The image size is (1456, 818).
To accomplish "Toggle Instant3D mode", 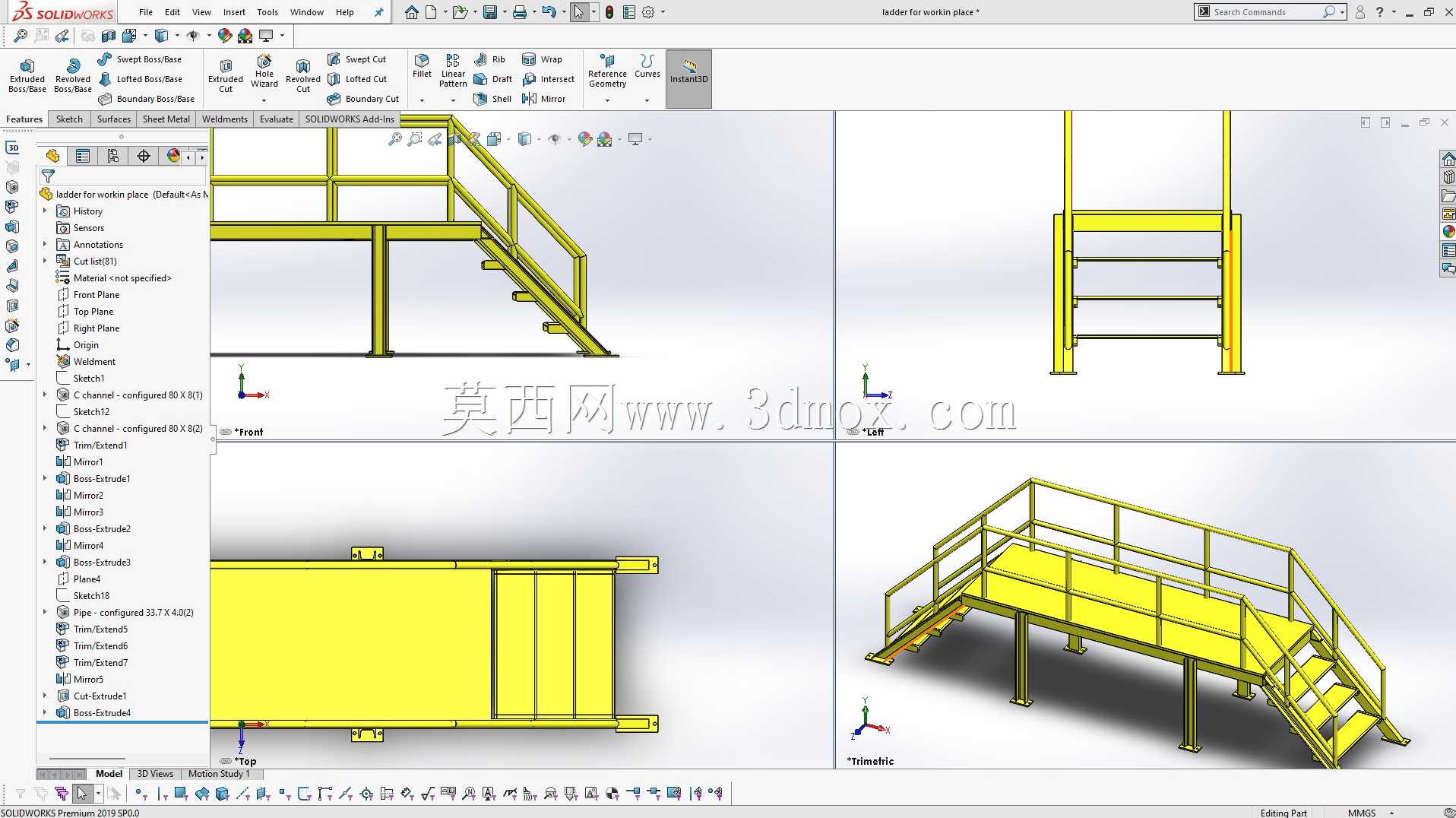I will [689, 79].
